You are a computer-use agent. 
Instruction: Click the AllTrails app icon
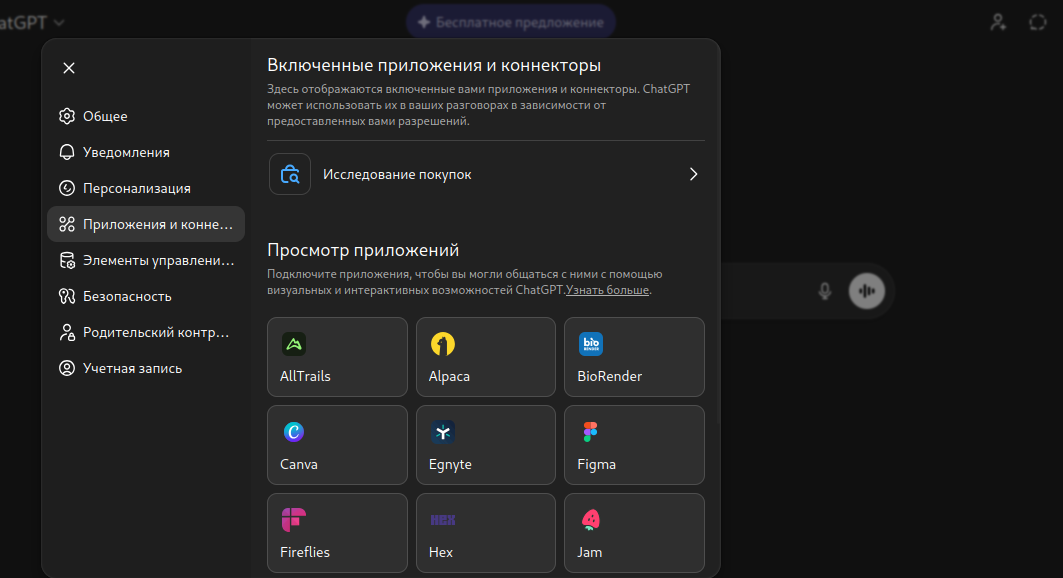pos(294,344)
